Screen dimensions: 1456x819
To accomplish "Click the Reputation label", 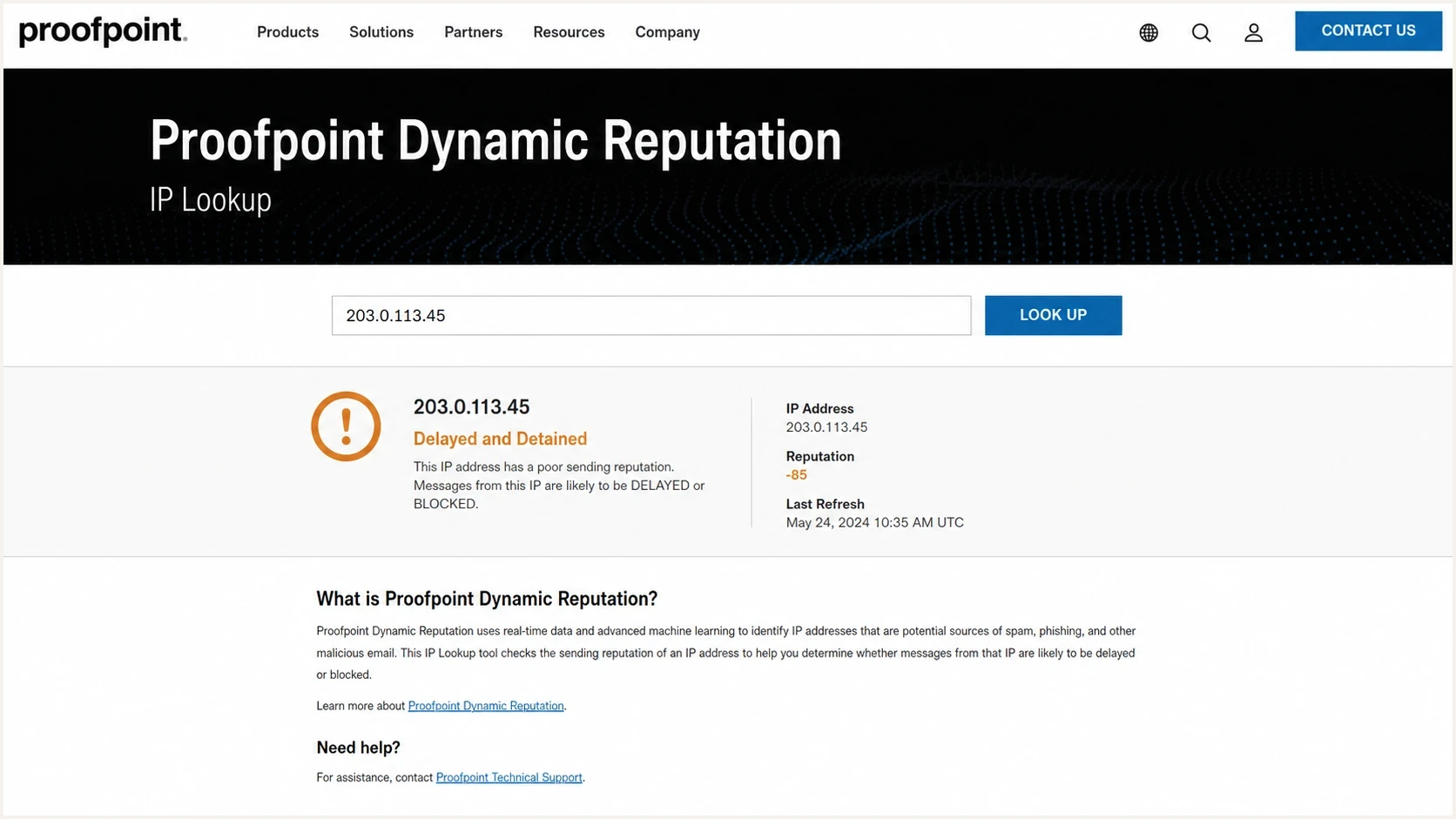I will pyautogui.click(x=819, y=456).
